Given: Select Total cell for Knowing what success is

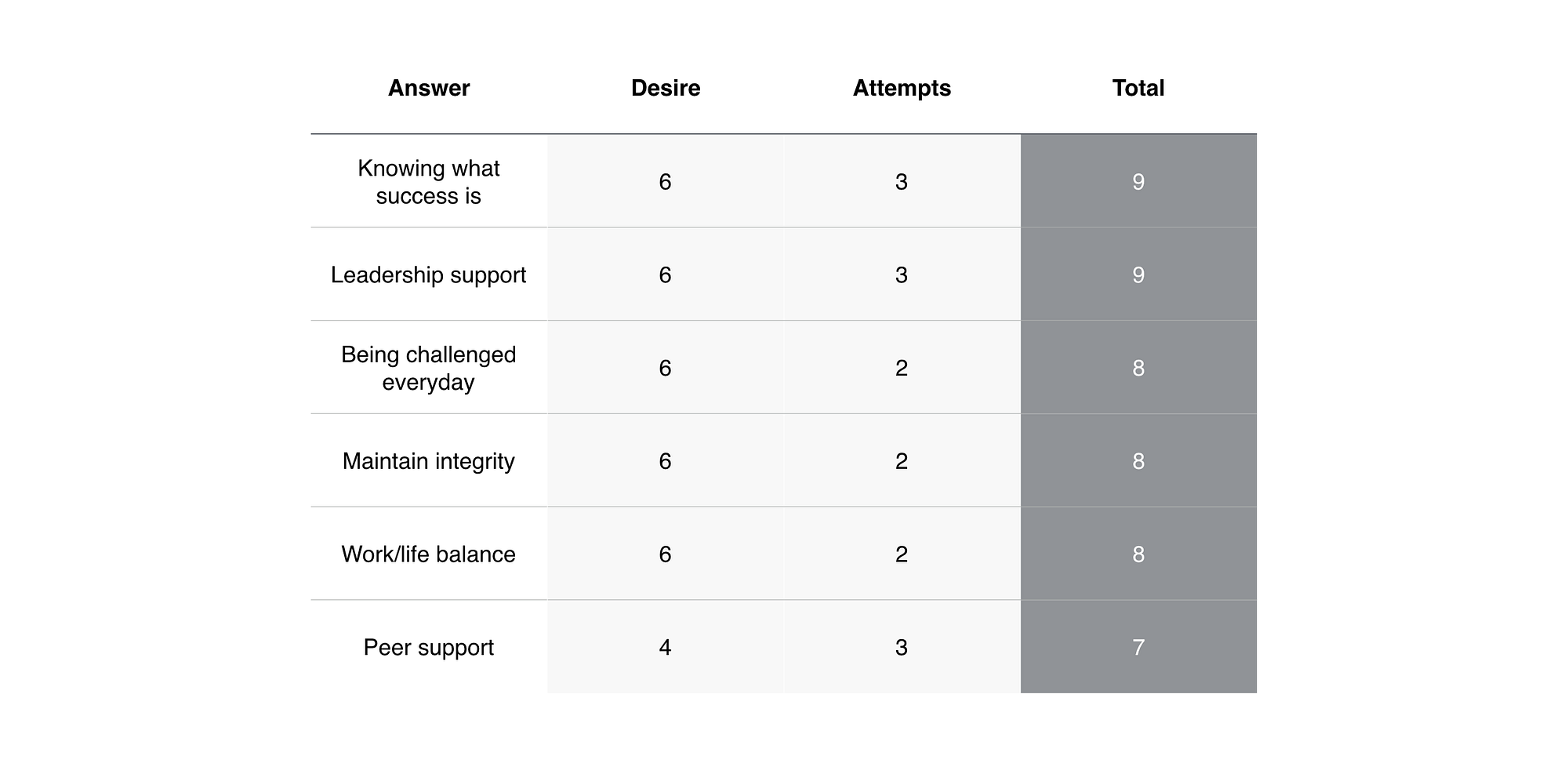Looking at the screenshot, I should coord(1138,182).
